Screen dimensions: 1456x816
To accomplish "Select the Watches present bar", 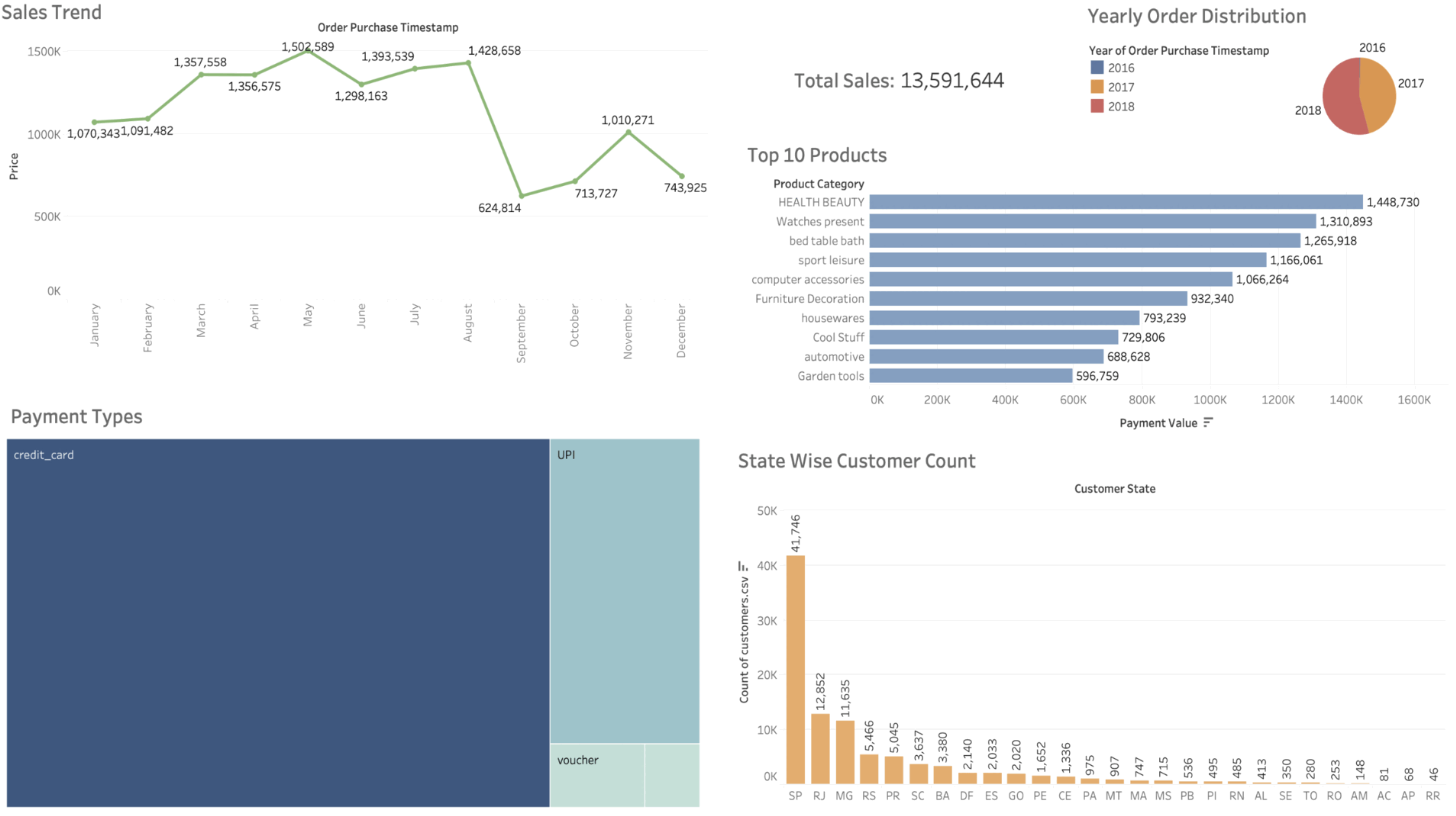I will click(1096, 221).
